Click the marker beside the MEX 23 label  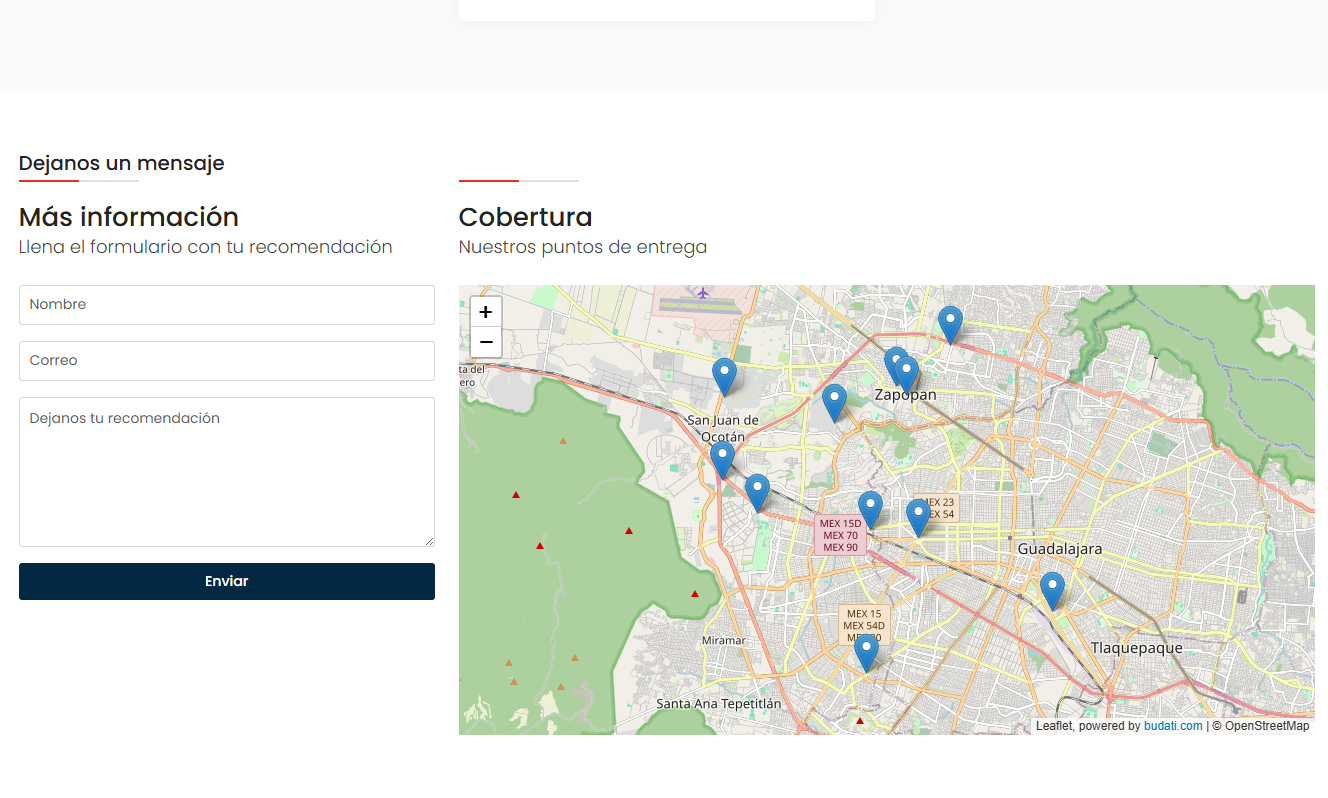click(x=918, y=518)
